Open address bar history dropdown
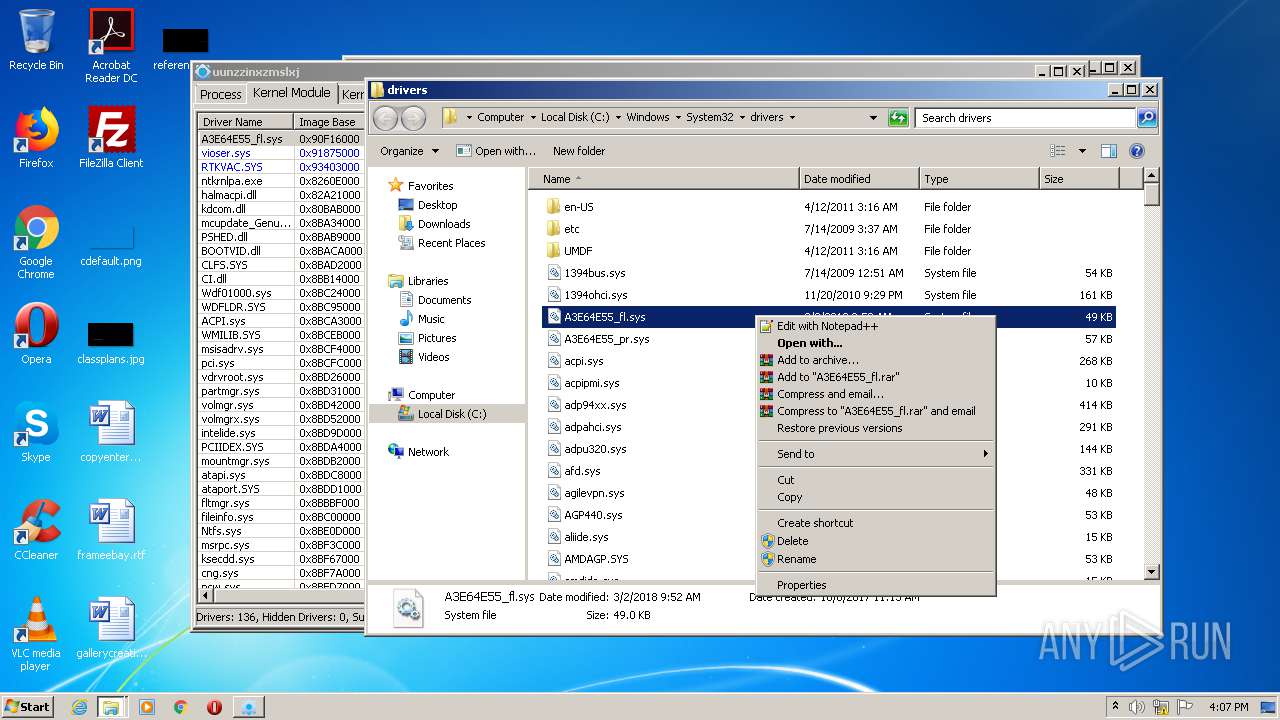 [873, 117]
